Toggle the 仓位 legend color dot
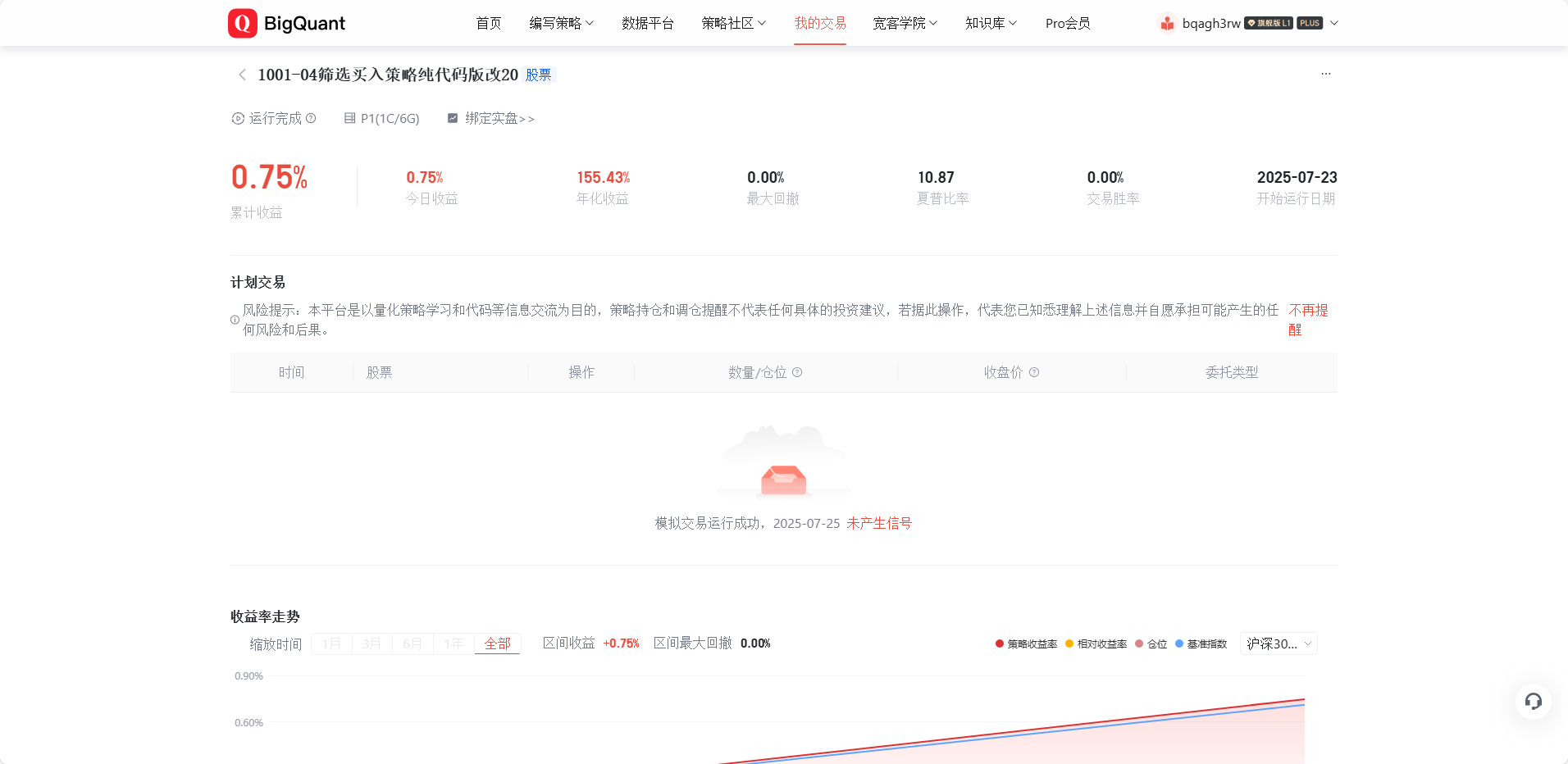 click(1139, 644)
